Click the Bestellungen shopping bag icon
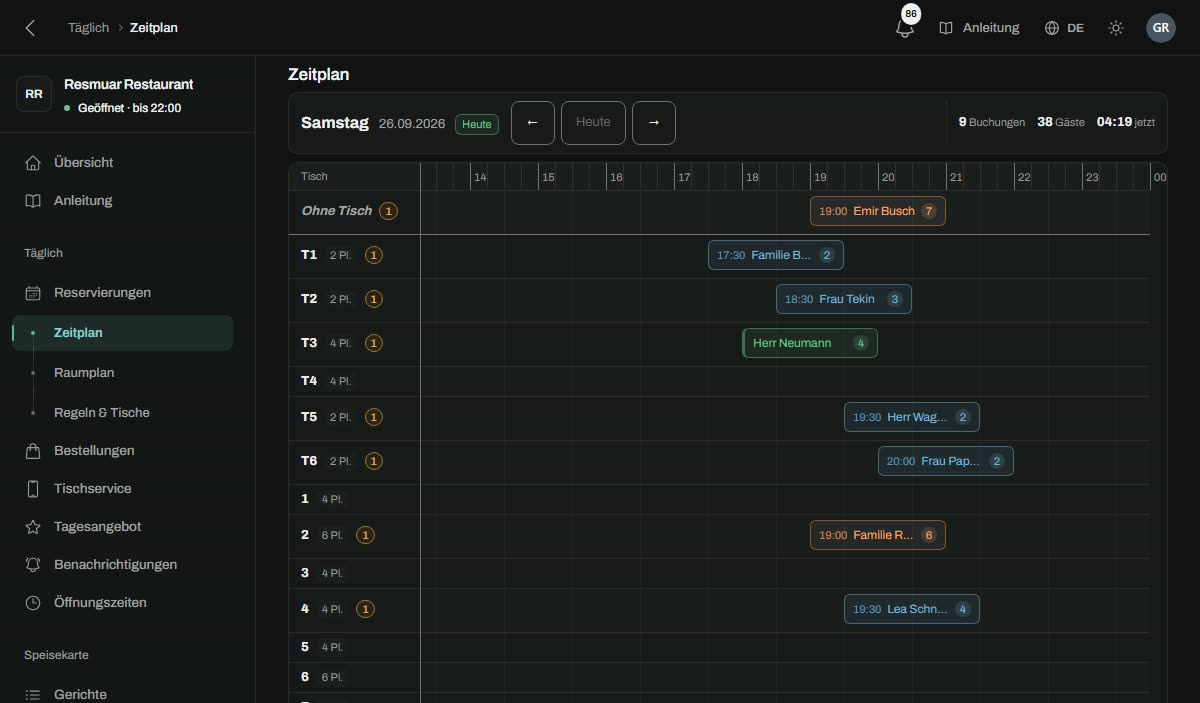The image size is (1200, 703). (x=33, y=451)
